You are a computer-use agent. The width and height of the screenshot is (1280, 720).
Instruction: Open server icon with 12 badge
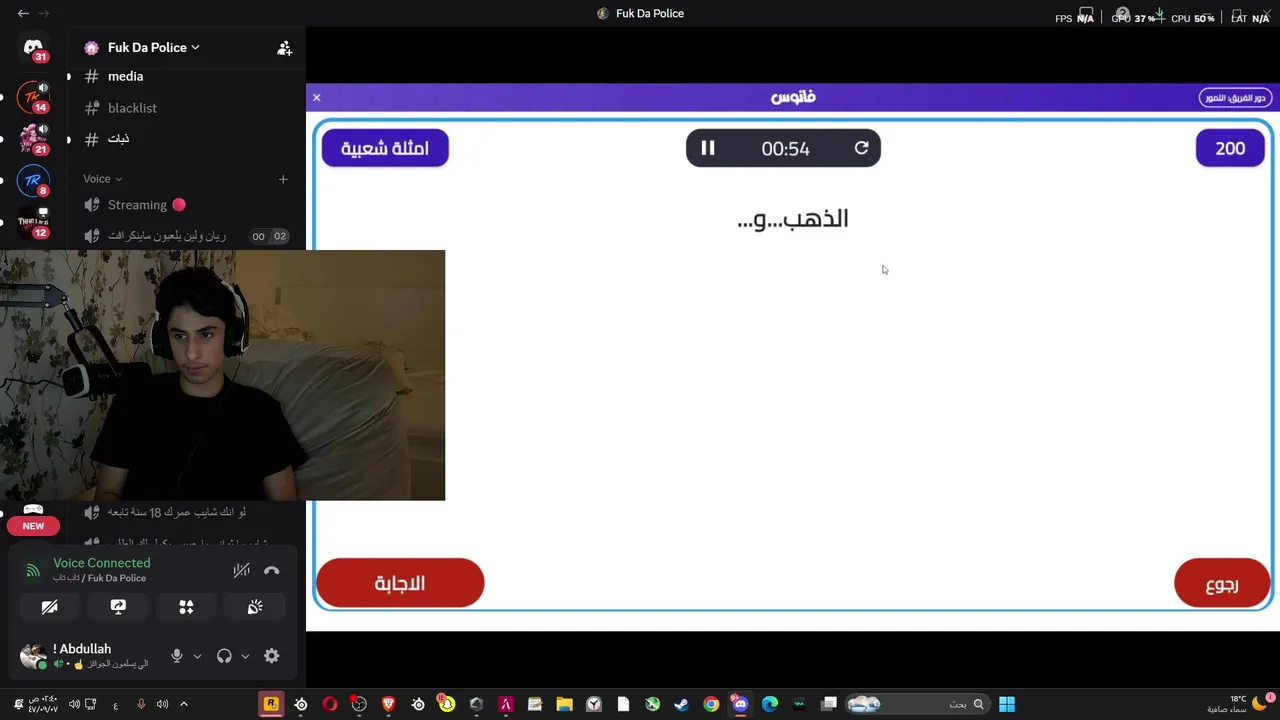[x=33, y=222]
